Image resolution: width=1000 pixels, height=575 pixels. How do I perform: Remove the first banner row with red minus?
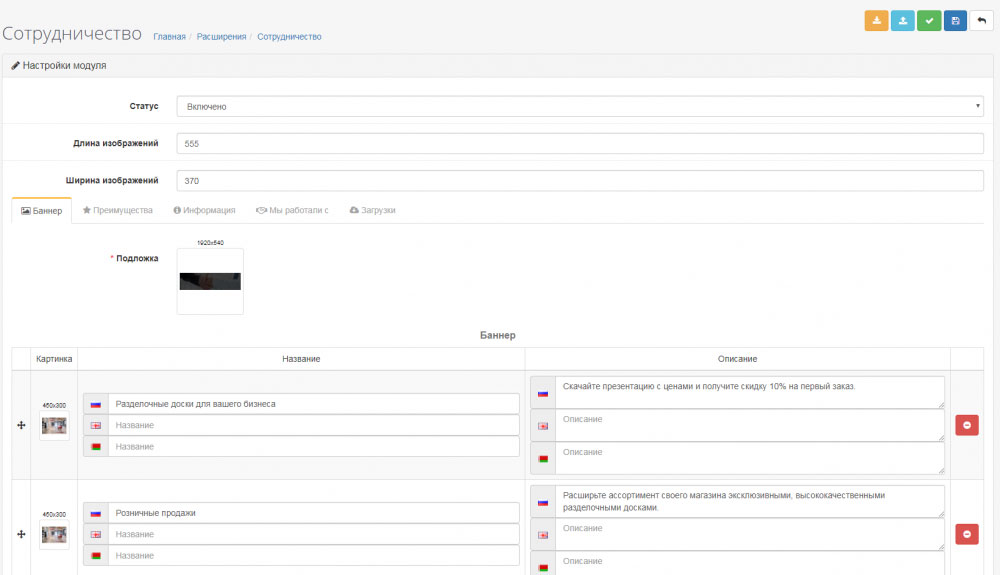[966, 425]
